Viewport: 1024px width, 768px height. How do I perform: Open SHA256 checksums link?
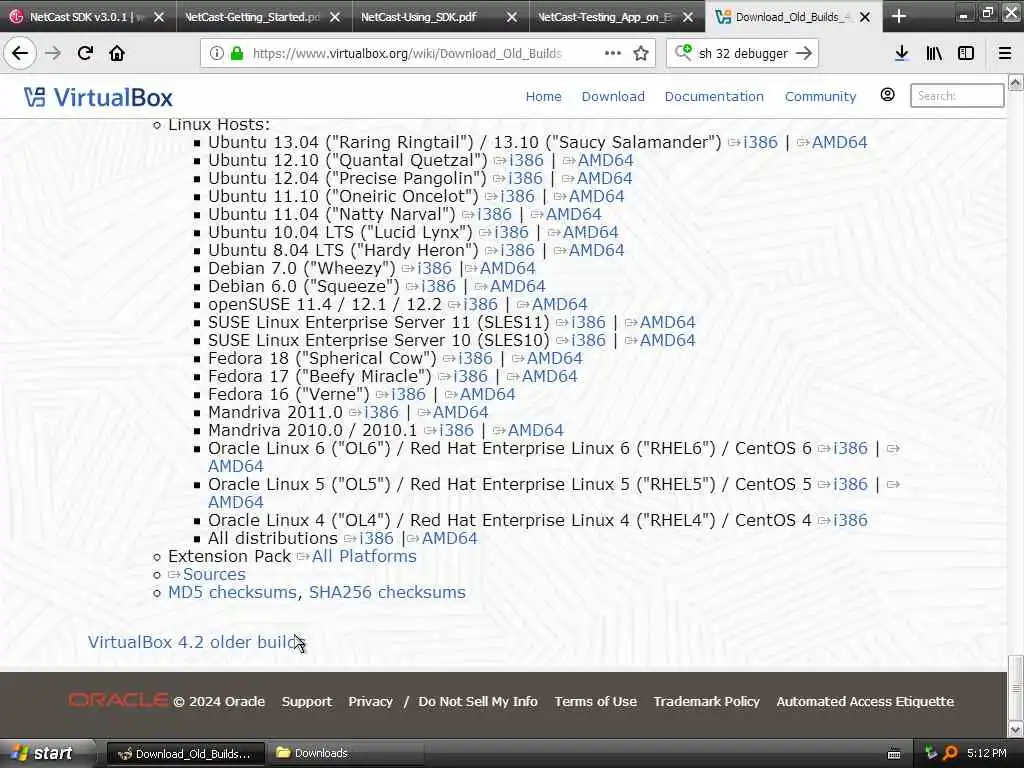point(387,592)
